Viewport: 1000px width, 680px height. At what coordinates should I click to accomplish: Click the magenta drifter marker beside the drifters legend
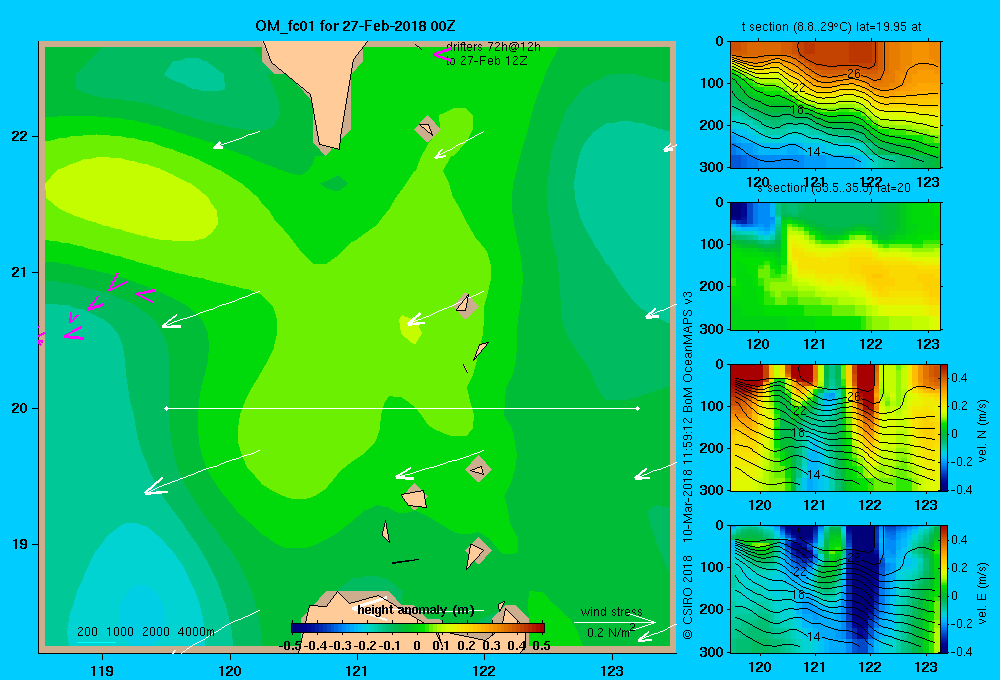(441, 54)
